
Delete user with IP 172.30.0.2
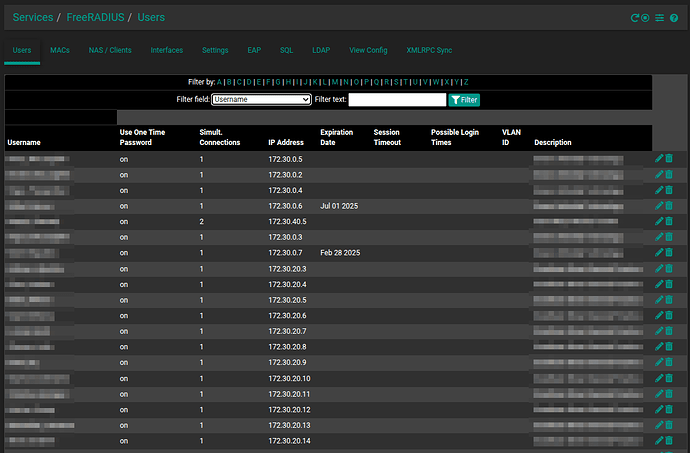click(x=669, y=174)
